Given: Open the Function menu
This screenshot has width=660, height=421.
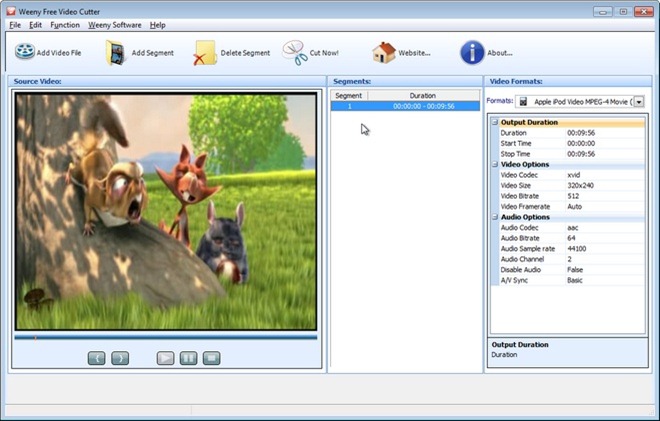Looking at the screenshot, I should (x=65, y=25).
